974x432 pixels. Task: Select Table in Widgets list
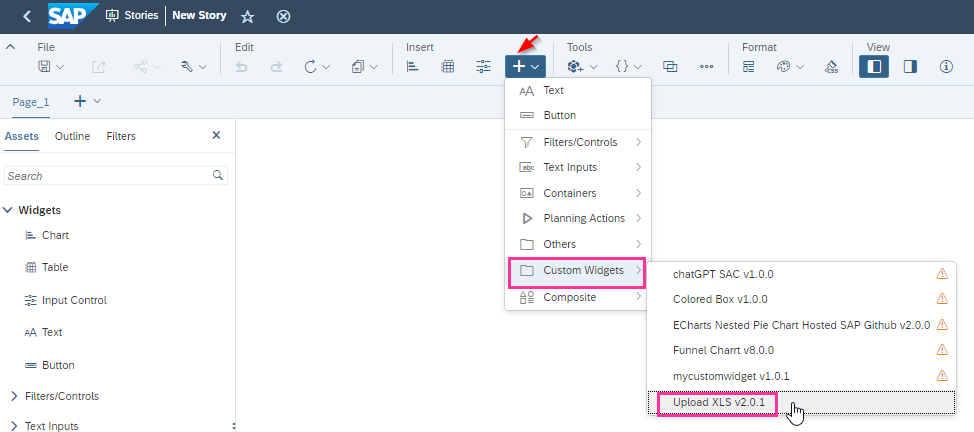(55, 267)
